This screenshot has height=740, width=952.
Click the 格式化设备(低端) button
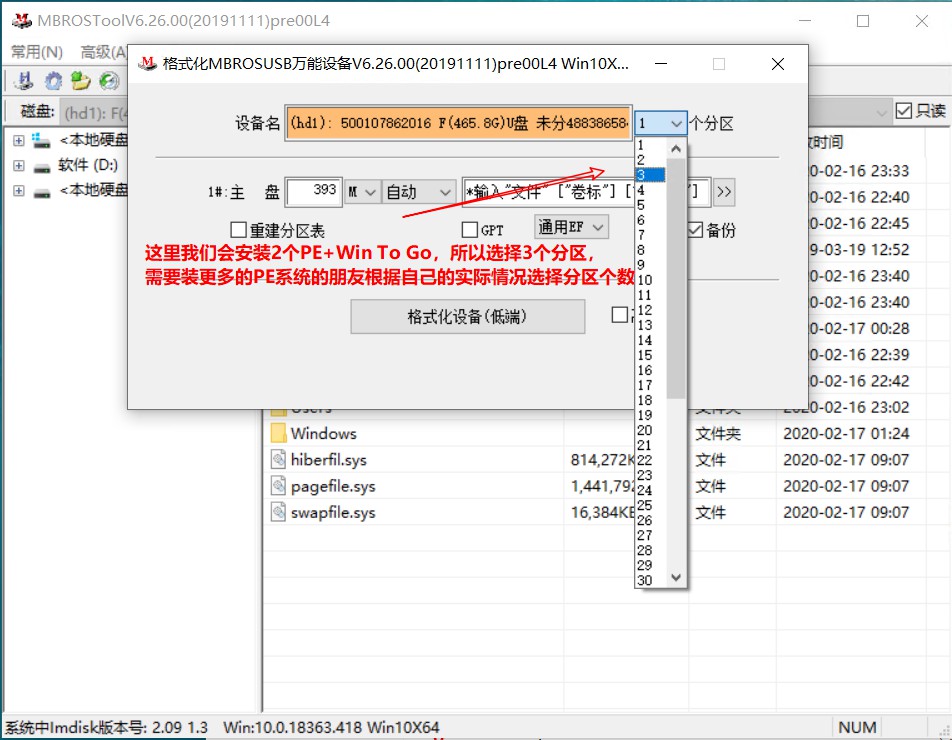click(467, 316)
